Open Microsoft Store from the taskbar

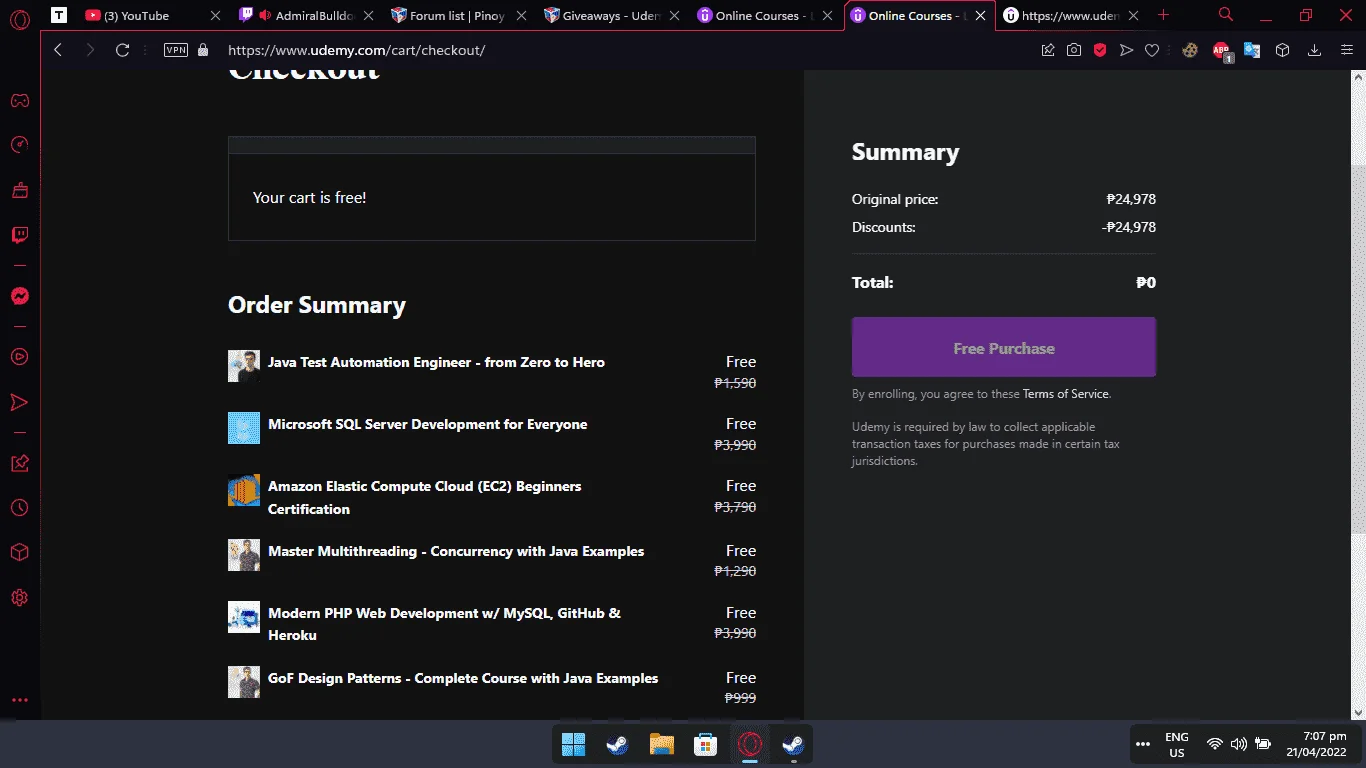click(706, 745)
